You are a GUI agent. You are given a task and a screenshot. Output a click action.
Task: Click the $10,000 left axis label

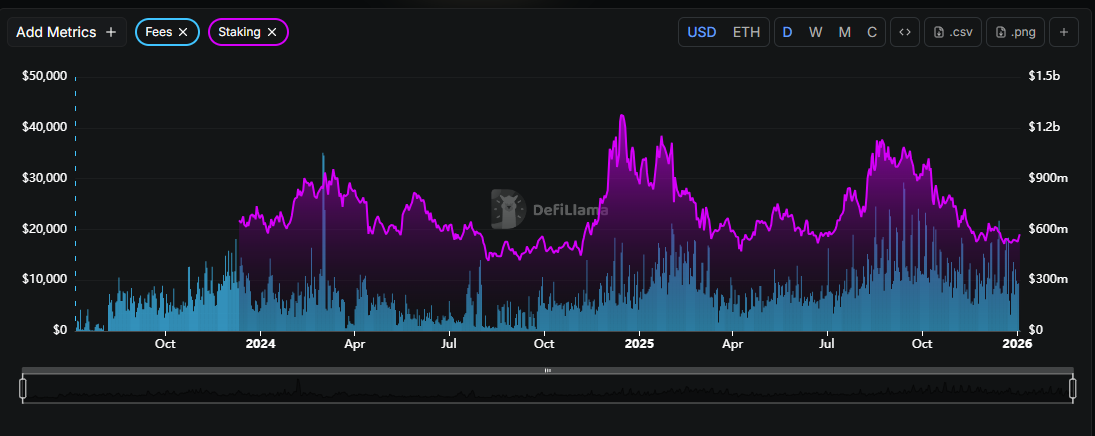click(x=43, y=279)
